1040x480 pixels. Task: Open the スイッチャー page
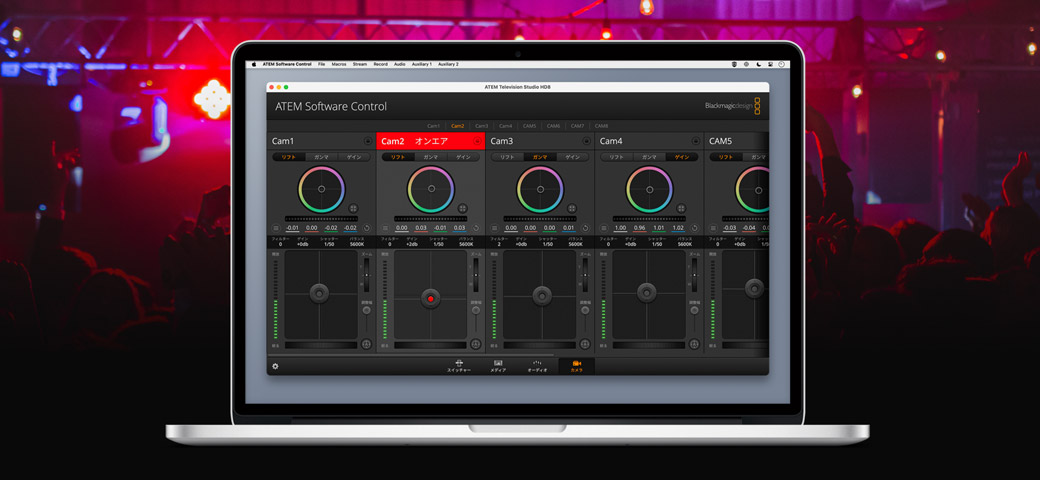(x=458, y=366)
